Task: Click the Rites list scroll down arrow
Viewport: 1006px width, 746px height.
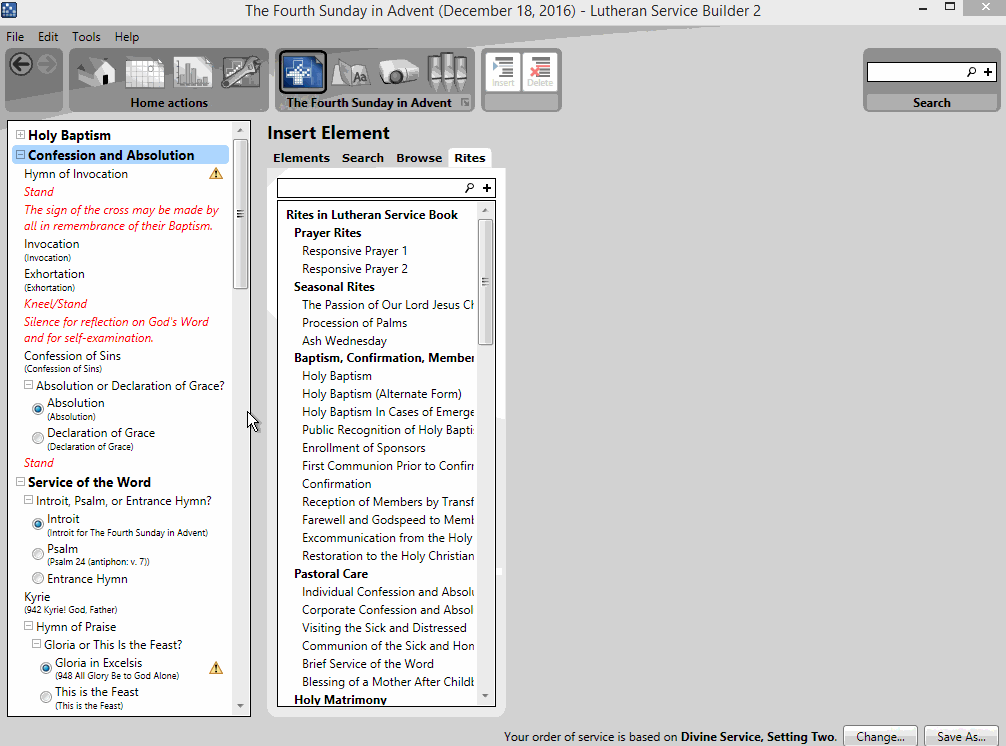Action: [485, 696]
